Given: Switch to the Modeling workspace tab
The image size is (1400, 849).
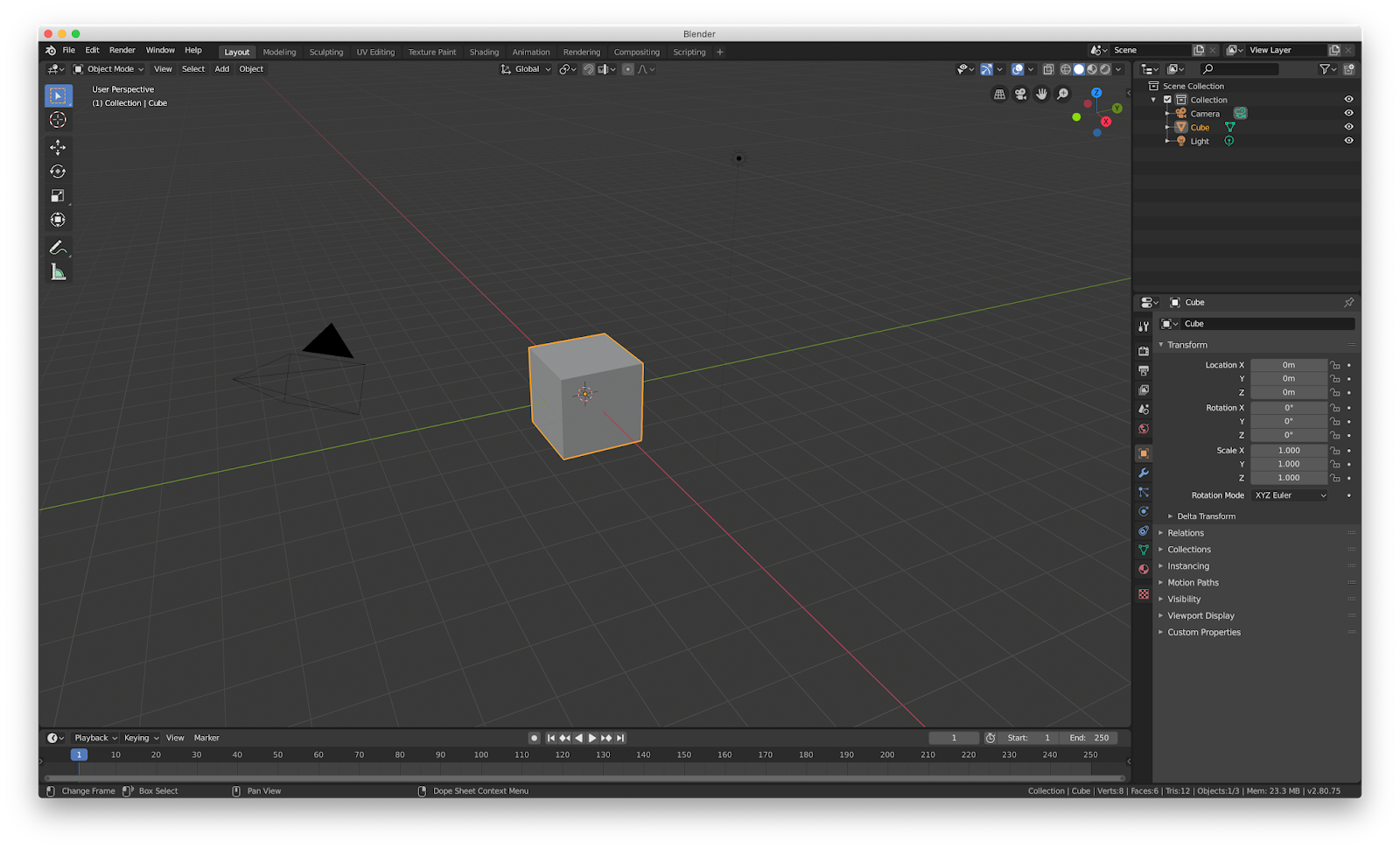Looking at the screenshot, I should click(x=279, y=52).
